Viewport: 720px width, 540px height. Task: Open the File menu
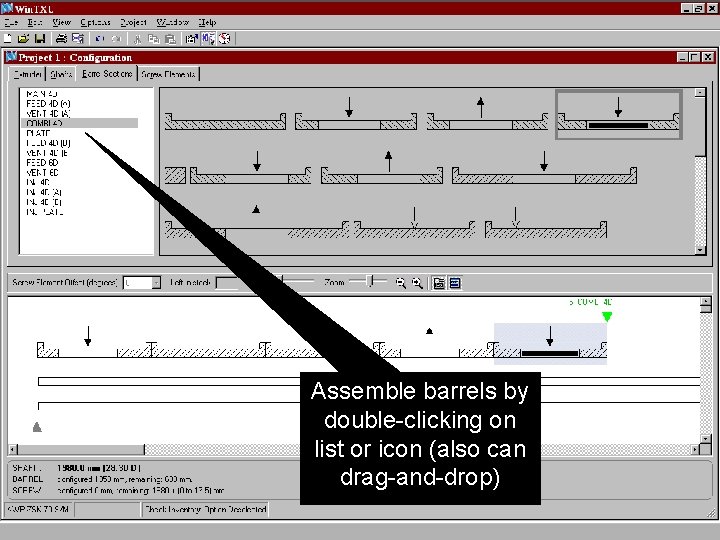coord(11,22)
